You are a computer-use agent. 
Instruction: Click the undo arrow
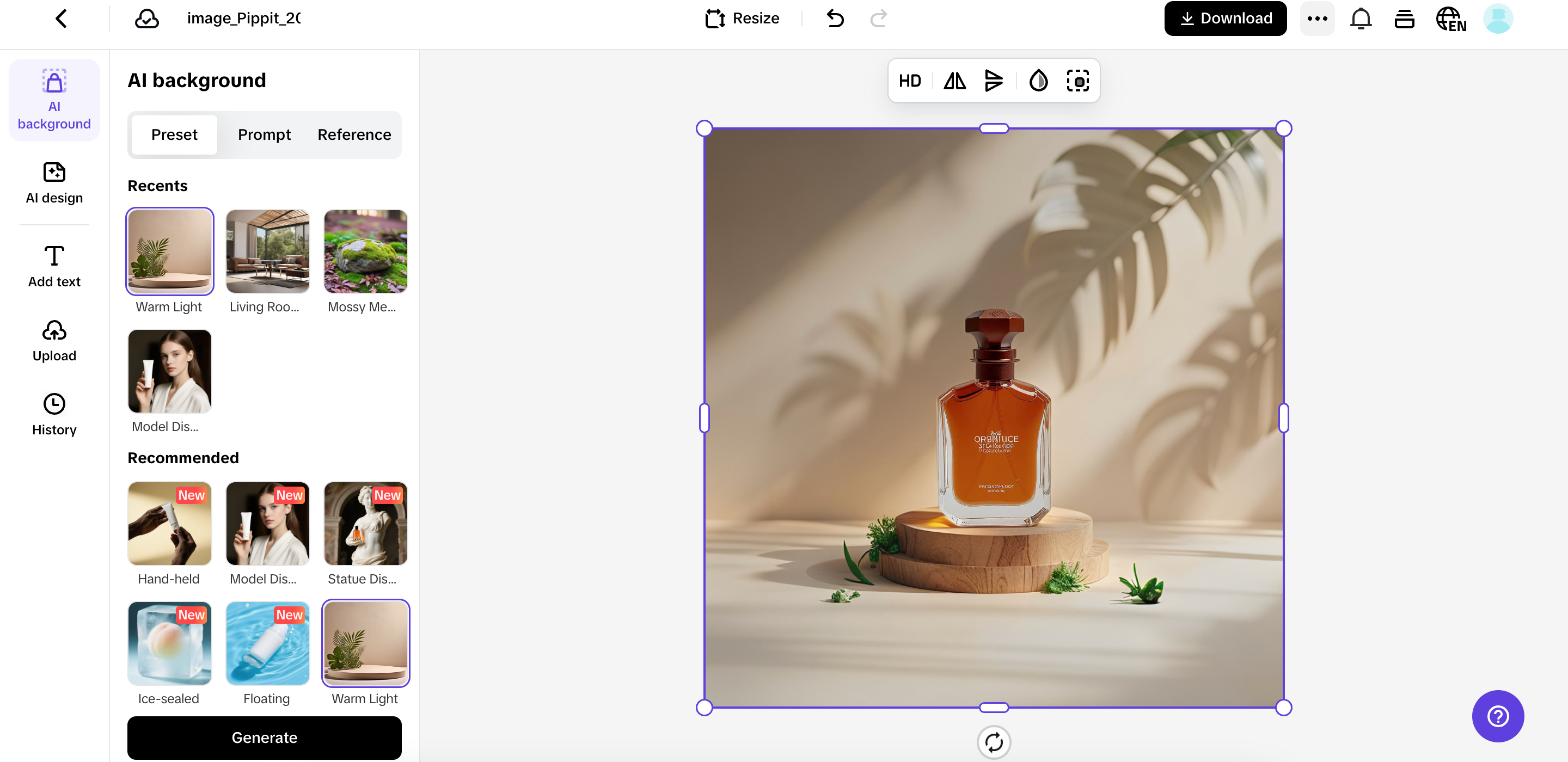tap(835, 19)
